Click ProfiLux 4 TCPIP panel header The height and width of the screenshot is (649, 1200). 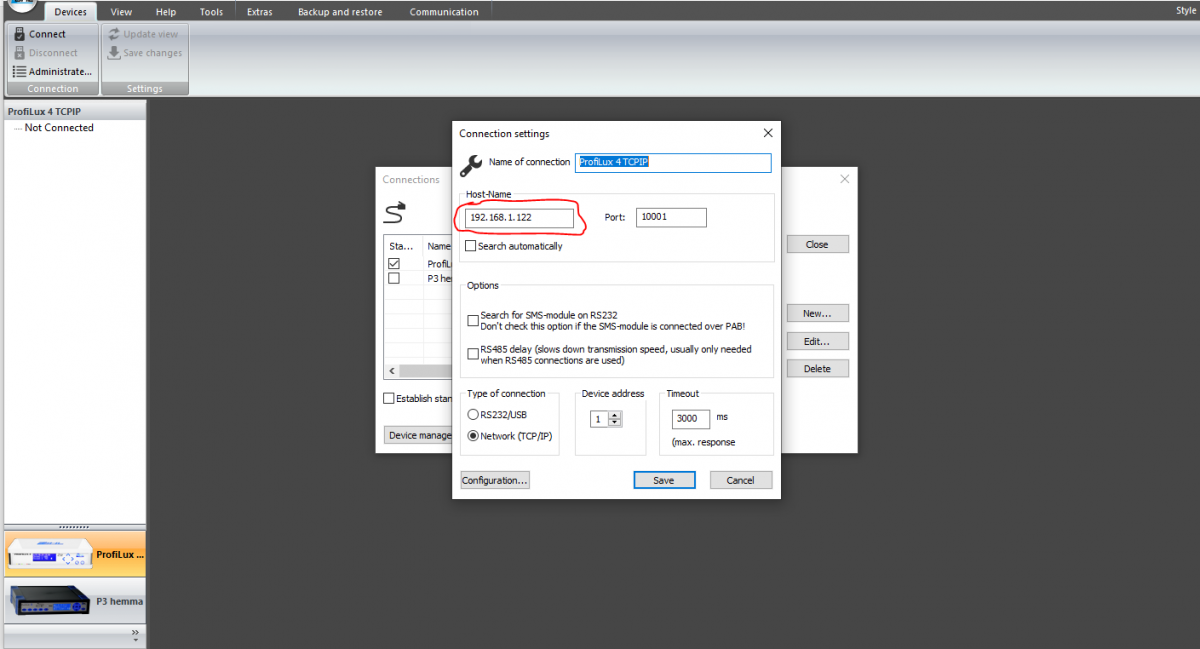tap(74, 111)
